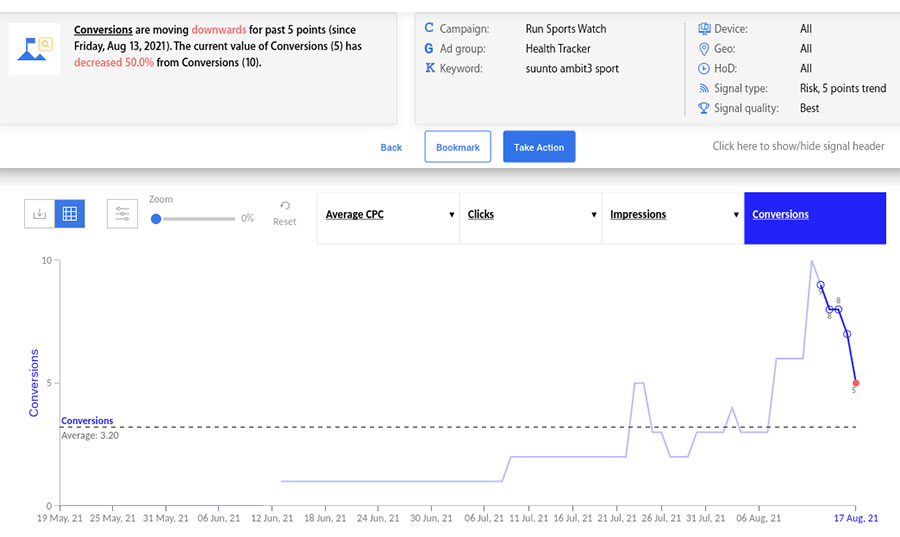Click the '17 Aug, 21' date label
Viewport: 900px width, 537px height.
pyautogui.click(x=856, y=518)
